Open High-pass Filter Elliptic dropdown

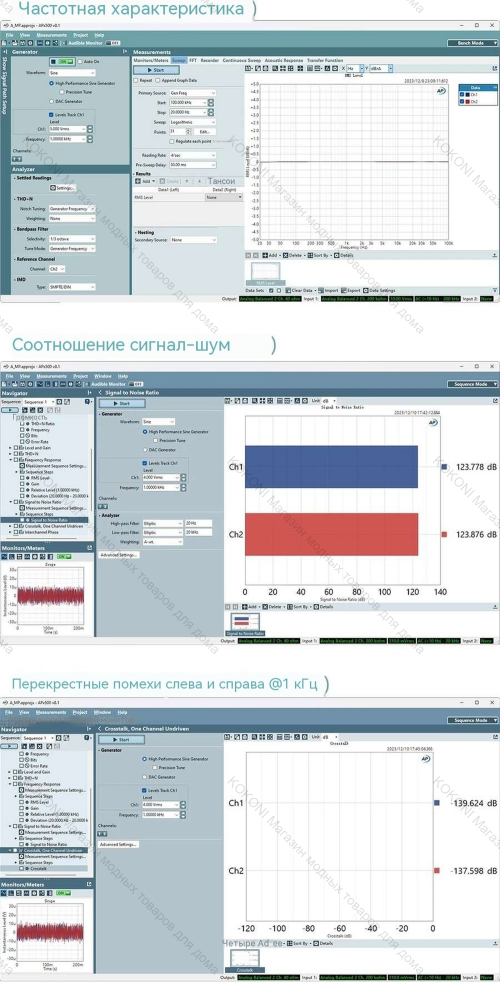point(162,522)
